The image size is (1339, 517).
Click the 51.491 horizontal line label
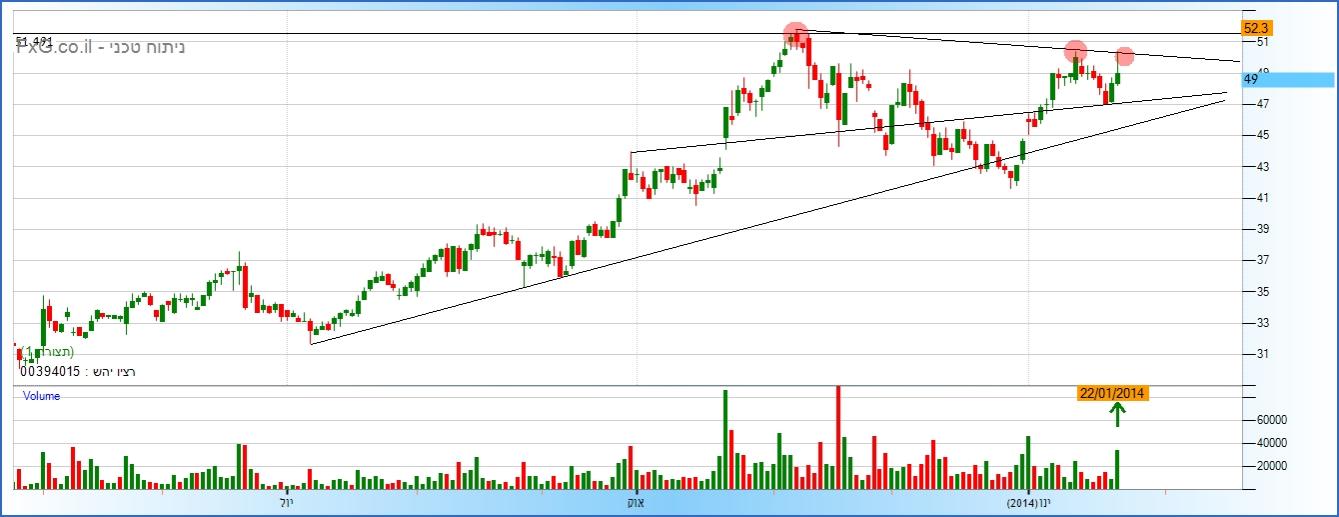pyautogui.click(x=34, y=39)
